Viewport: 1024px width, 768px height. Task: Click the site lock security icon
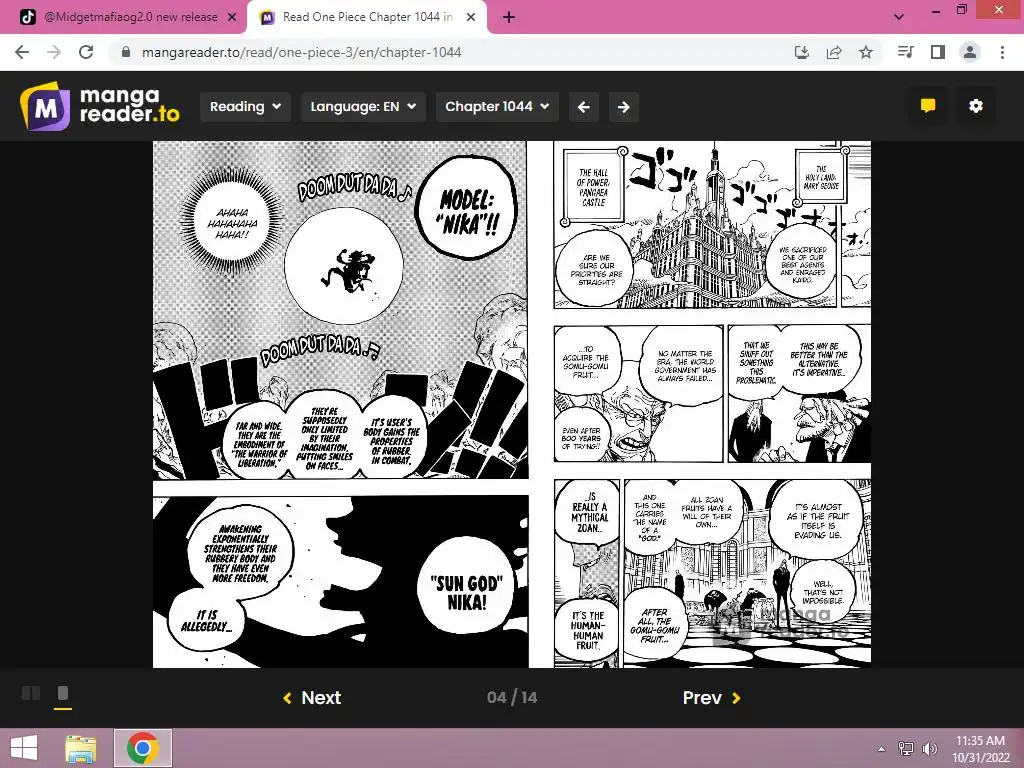(x=126, y=52)
